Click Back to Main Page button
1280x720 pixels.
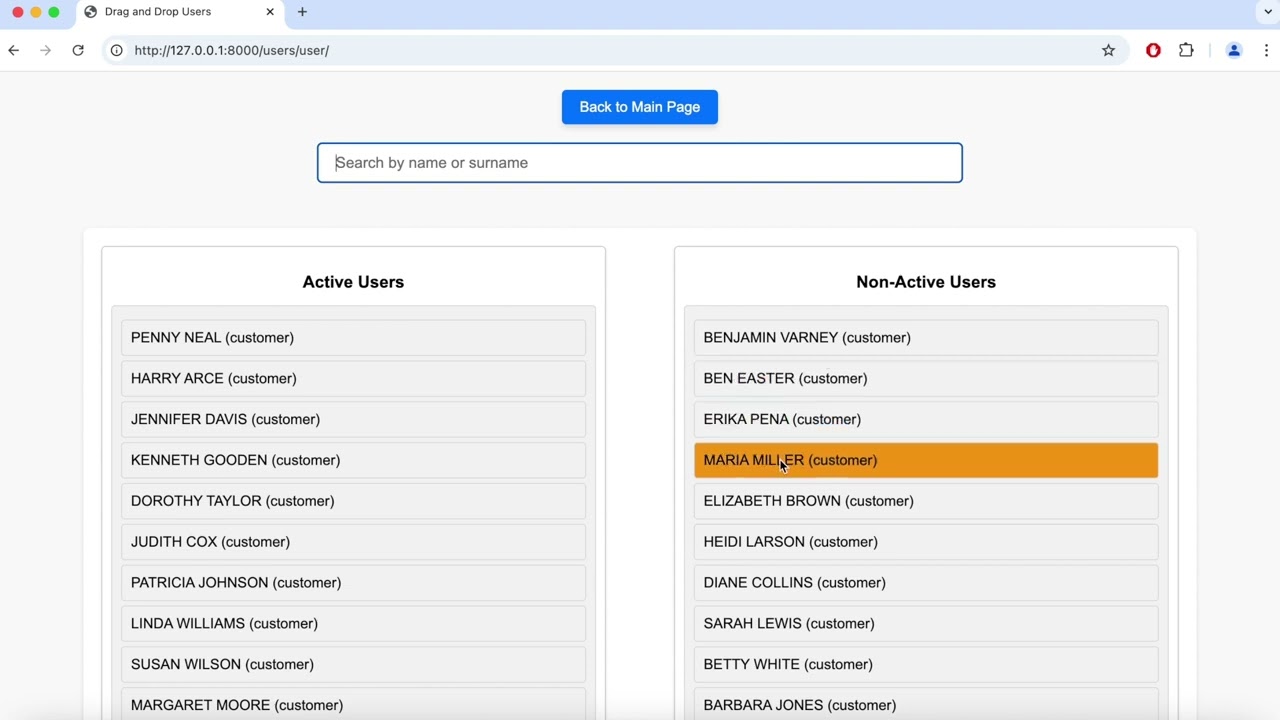click(x=640, y=107)
